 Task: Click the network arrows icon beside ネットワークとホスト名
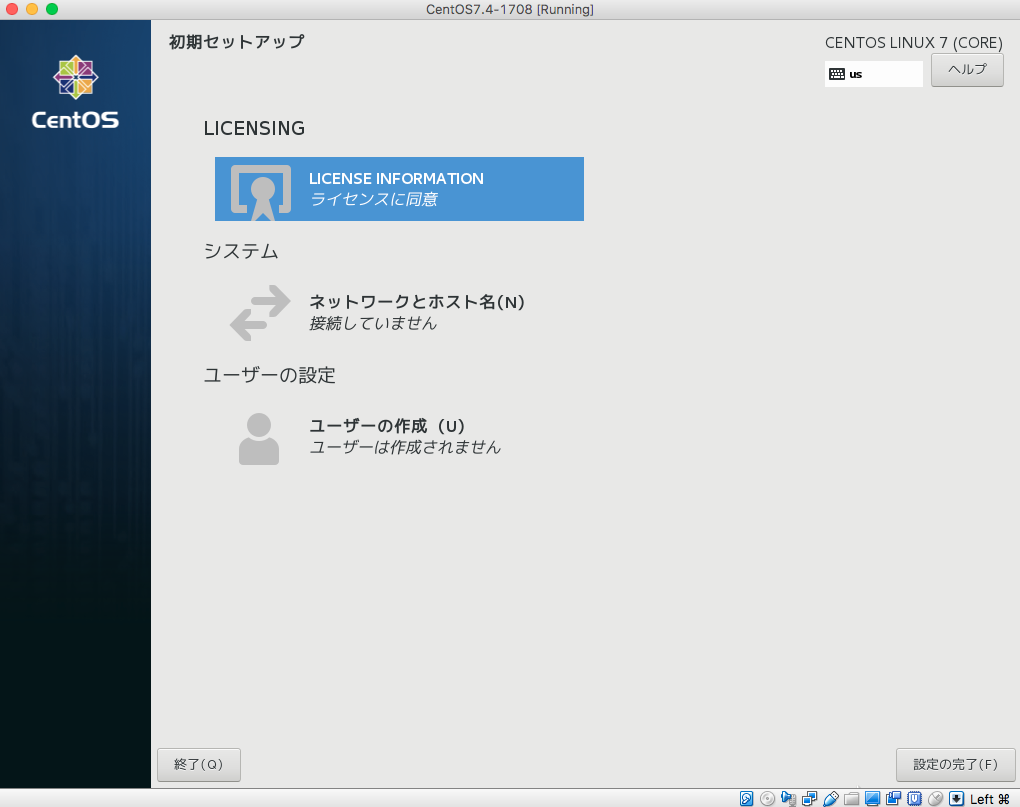point(258,313)
